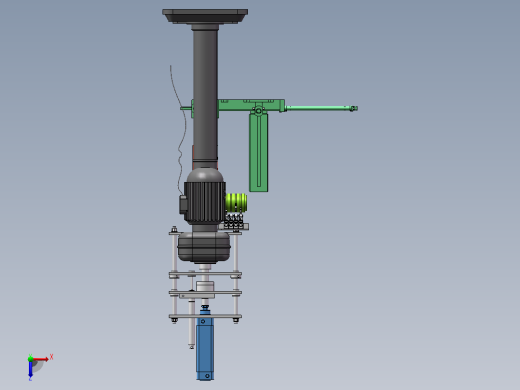Select the black fittings block beside the motor
The width and height of the screenshot is (520, 390).
pyautogui.click(x=234, y=221)
